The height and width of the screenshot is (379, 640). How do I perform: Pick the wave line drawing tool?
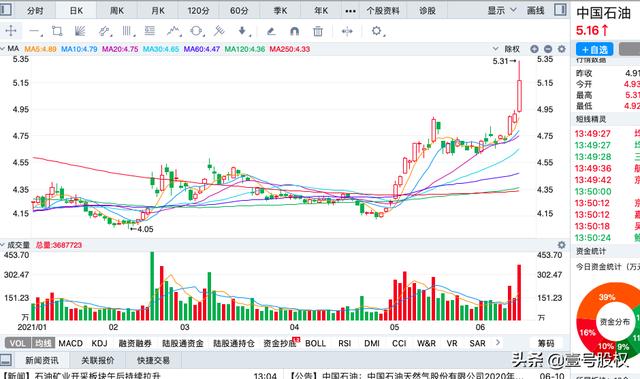click(174, 31)
